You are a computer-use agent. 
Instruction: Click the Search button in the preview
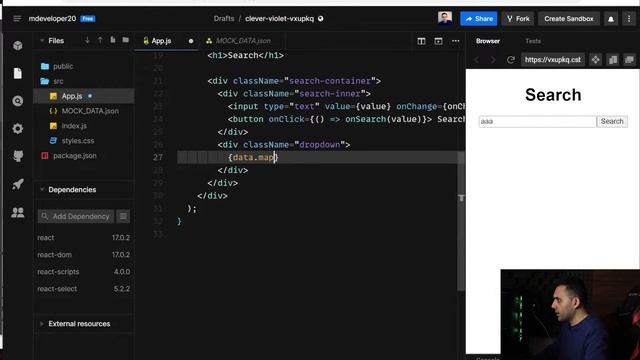point(612,122)
